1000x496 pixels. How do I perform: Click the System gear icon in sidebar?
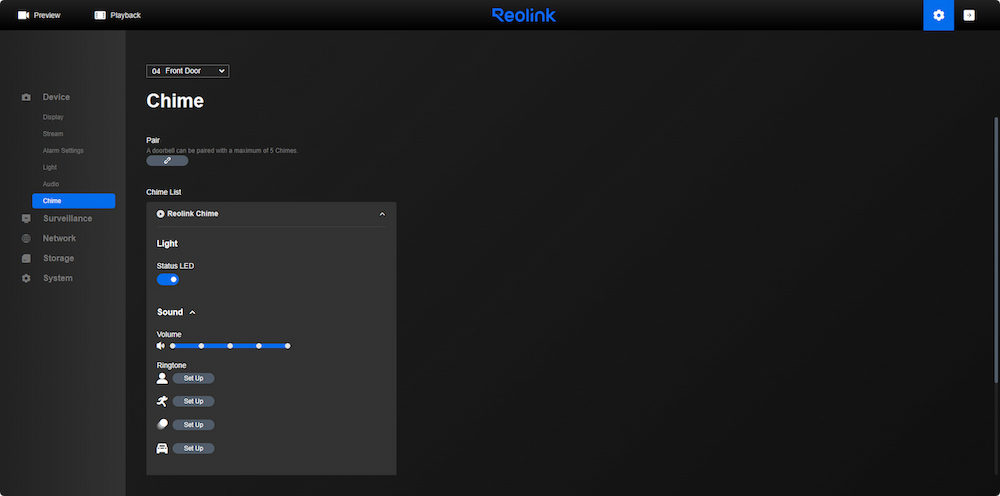pos(26,279)
